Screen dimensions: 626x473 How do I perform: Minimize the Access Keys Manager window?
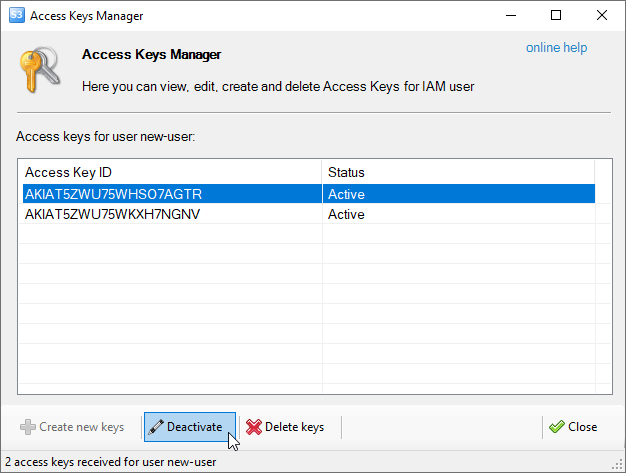tap(511, 16)
